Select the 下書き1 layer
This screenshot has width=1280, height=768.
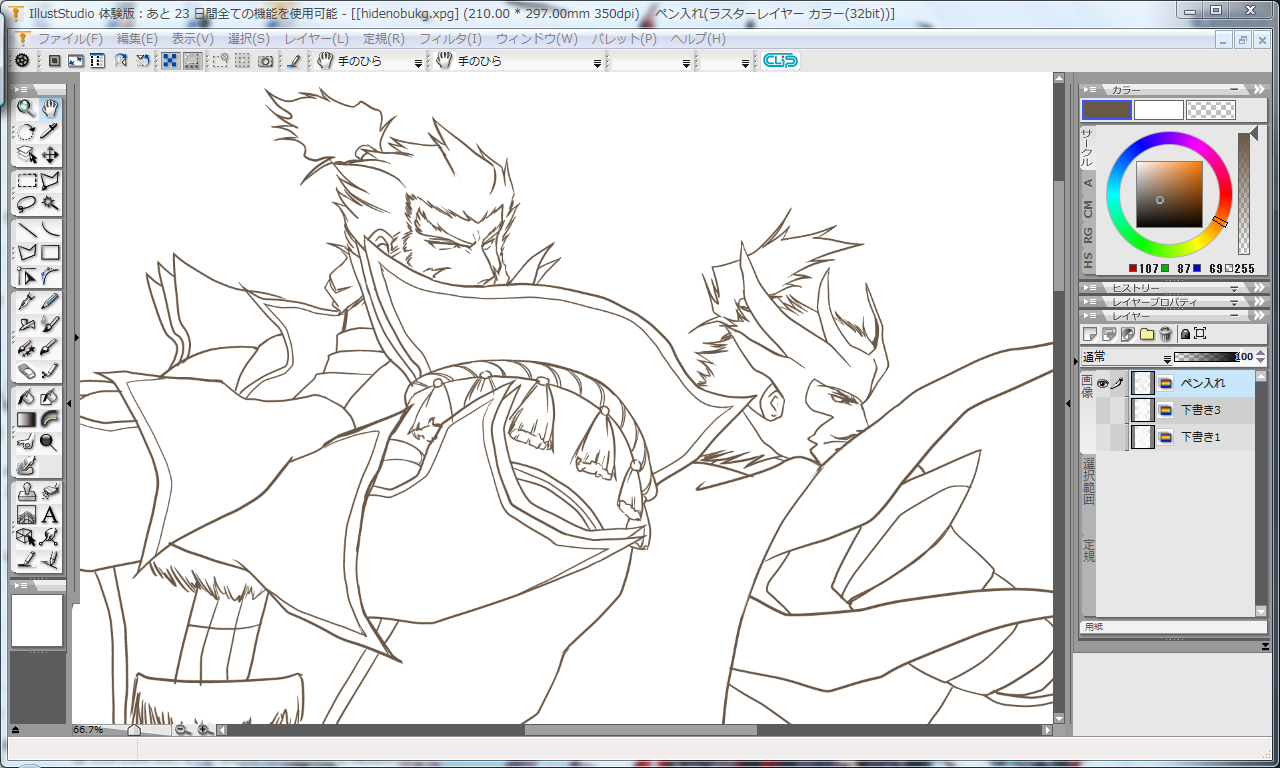pos(1200,437)
